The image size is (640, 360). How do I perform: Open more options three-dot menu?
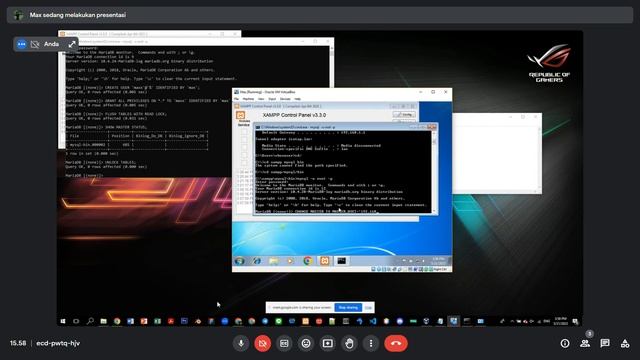point(371,343)
